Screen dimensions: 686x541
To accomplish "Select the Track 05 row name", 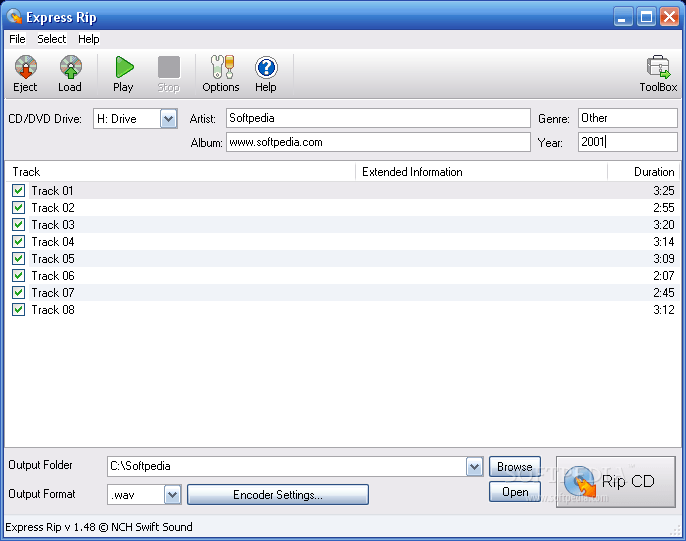I will (x=53, y=259).
